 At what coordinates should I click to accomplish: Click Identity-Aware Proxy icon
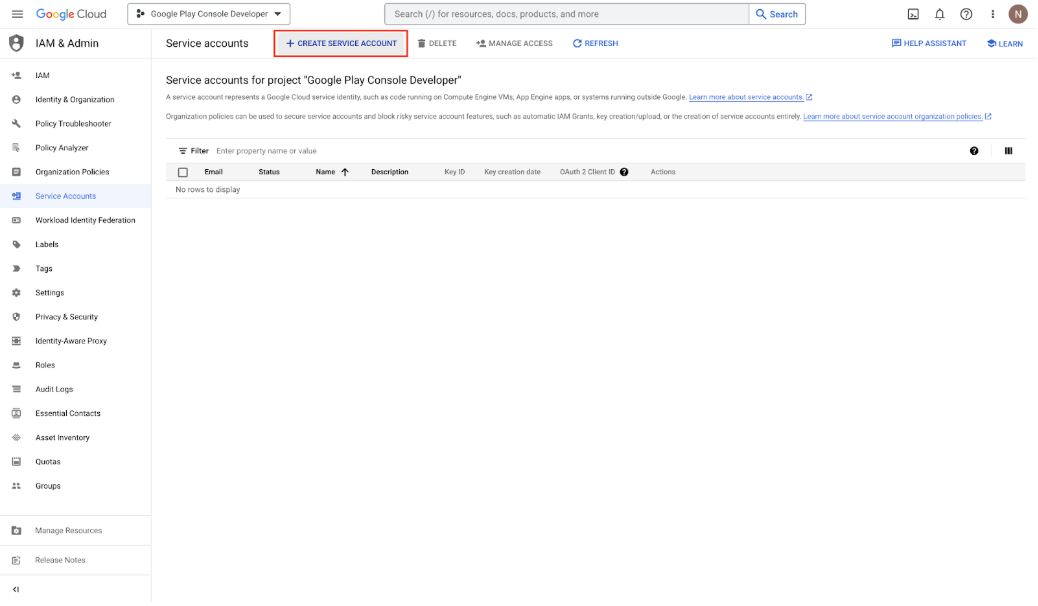point(17,341)
